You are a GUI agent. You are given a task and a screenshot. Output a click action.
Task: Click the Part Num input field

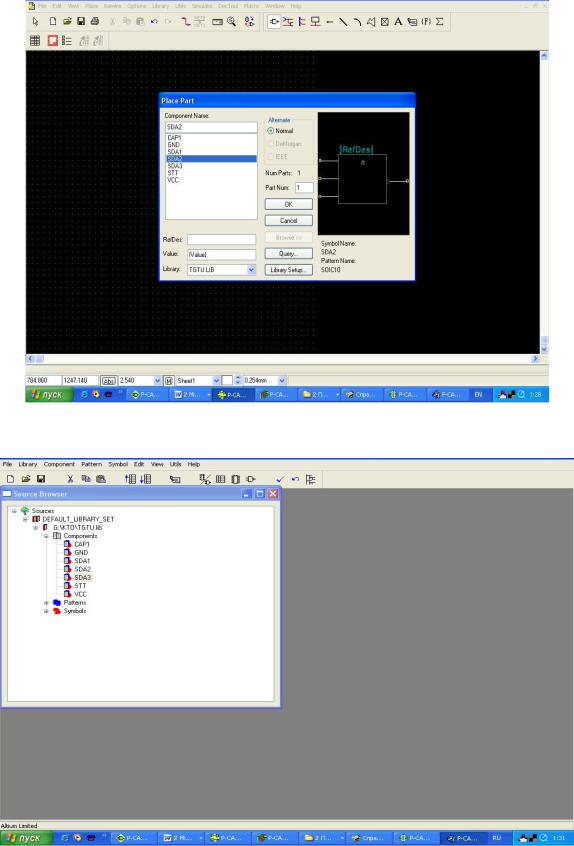304,187
